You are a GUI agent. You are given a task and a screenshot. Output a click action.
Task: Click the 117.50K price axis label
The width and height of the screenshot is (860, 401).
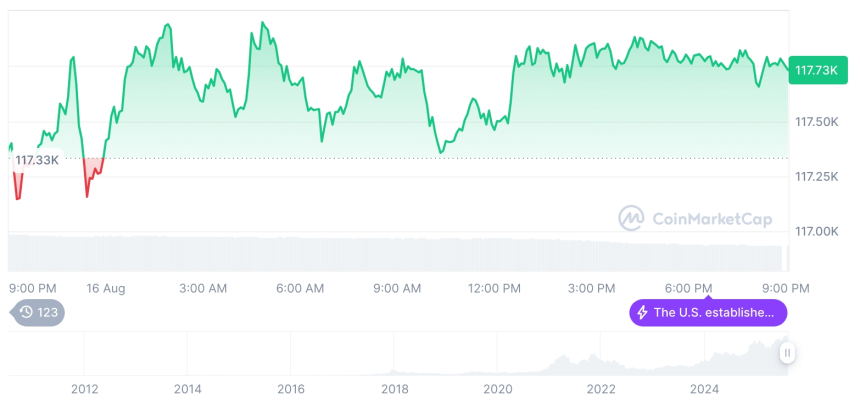click(x=815, y=122)
